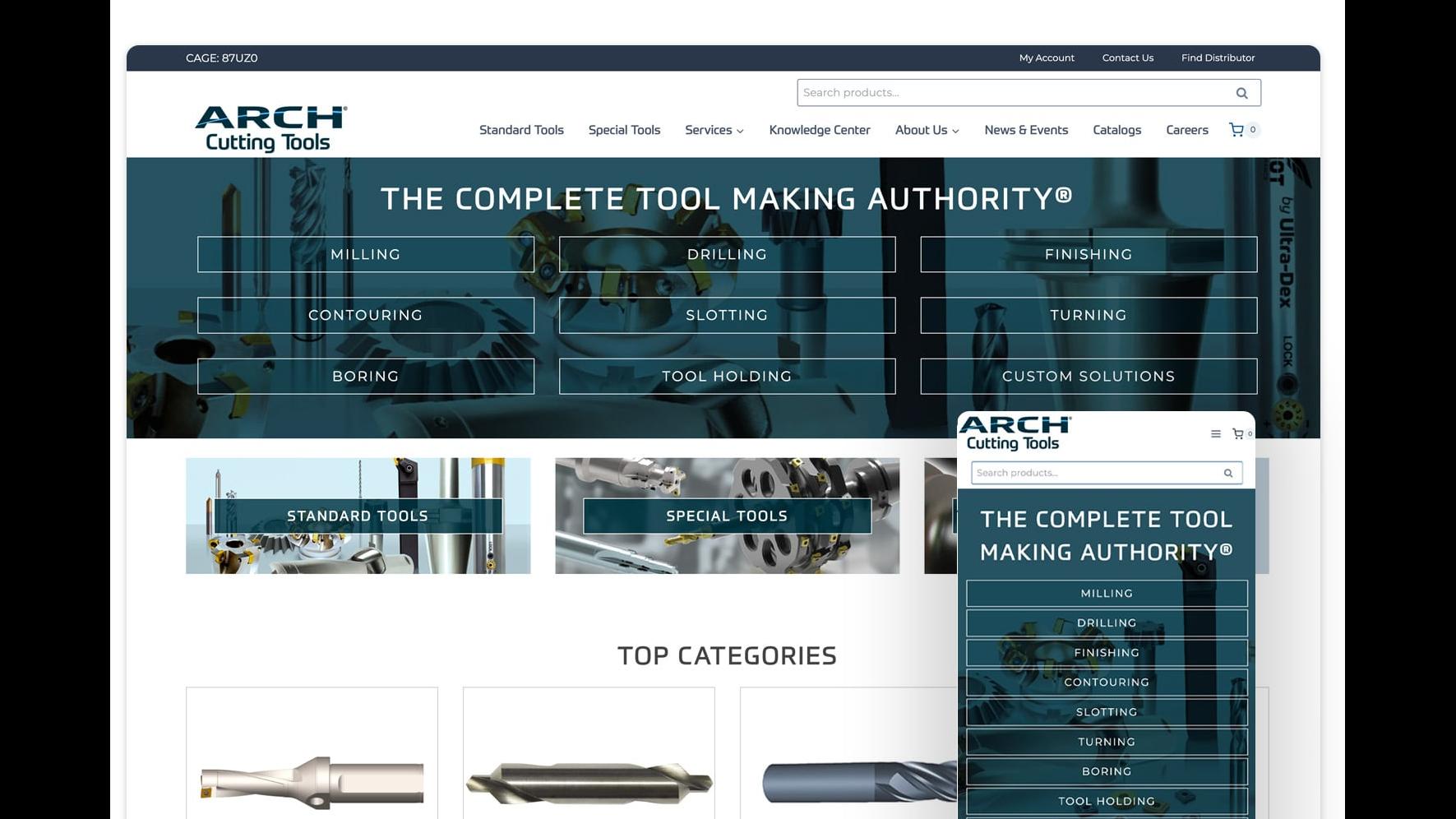
Task: Click the ARCH Cutting Tools desktop logo
Action: (270, 129)
